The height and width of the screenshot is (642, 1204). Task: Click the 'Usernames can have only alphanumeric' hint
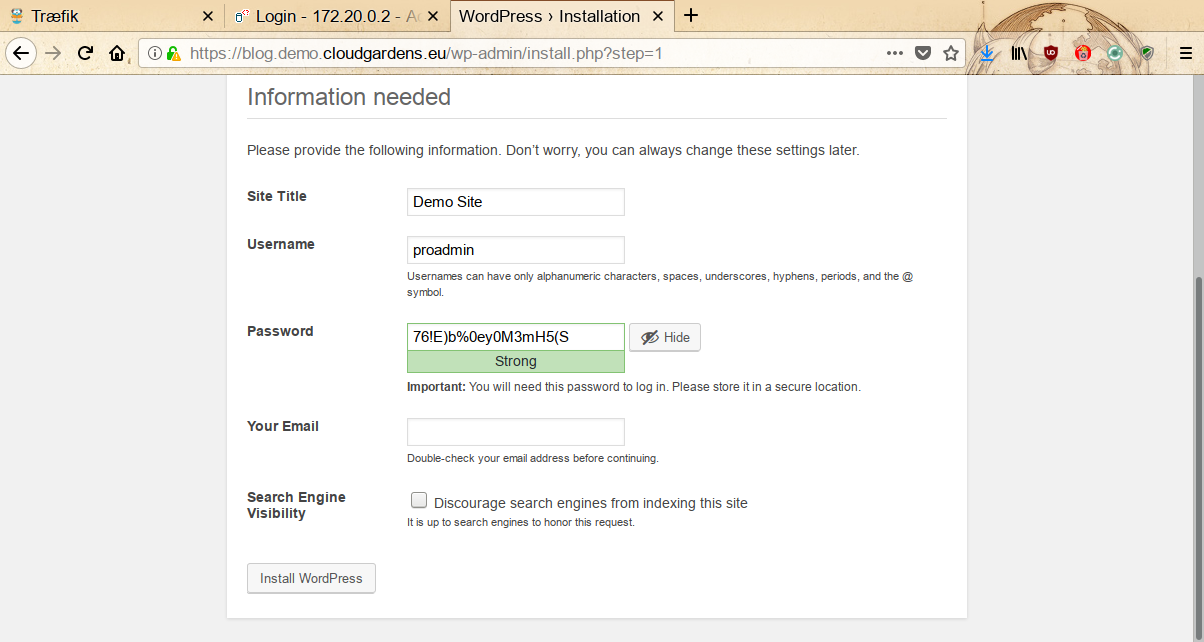tap(660, 284)
